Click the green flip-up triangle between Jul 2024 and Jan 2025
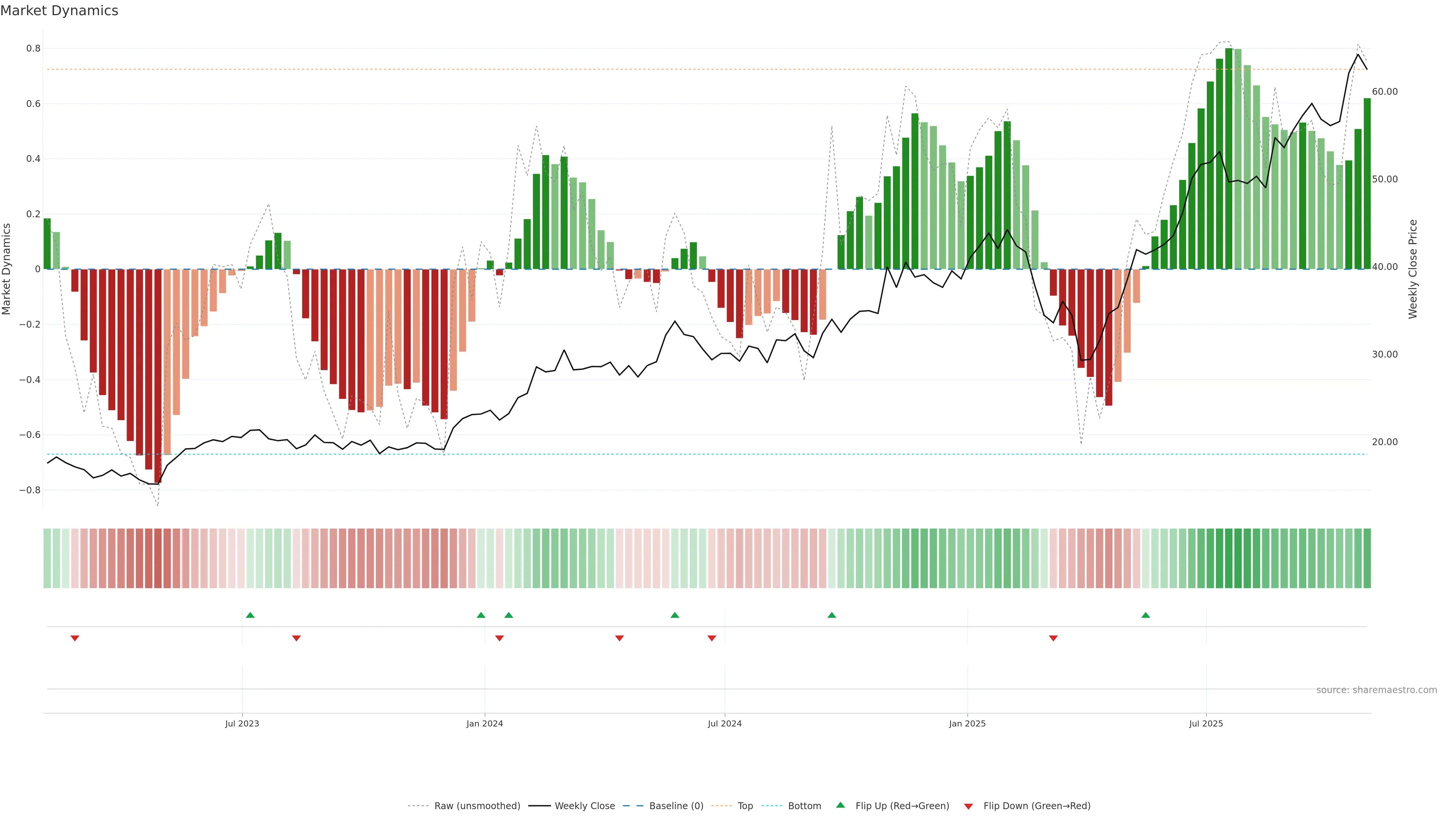 click(x=832, y=615)
